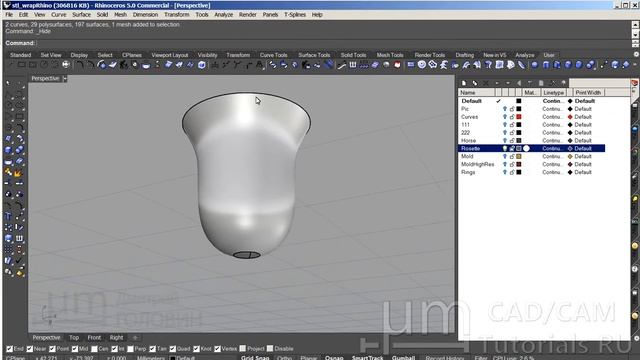Open red color swatch of Curves layer
This screenshot has height=360, width=640.
[x=519, y=117]
